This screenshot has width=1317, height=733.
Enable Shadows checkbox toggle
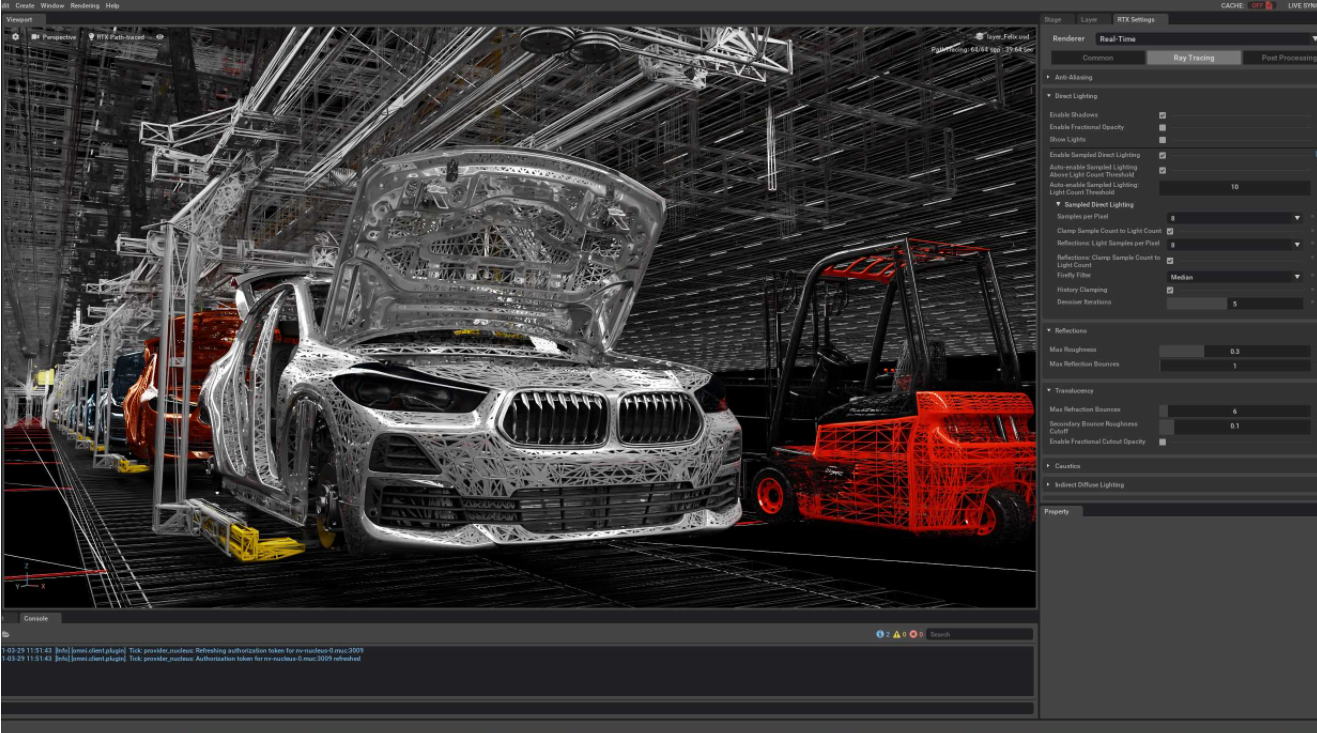(1162, 115)
